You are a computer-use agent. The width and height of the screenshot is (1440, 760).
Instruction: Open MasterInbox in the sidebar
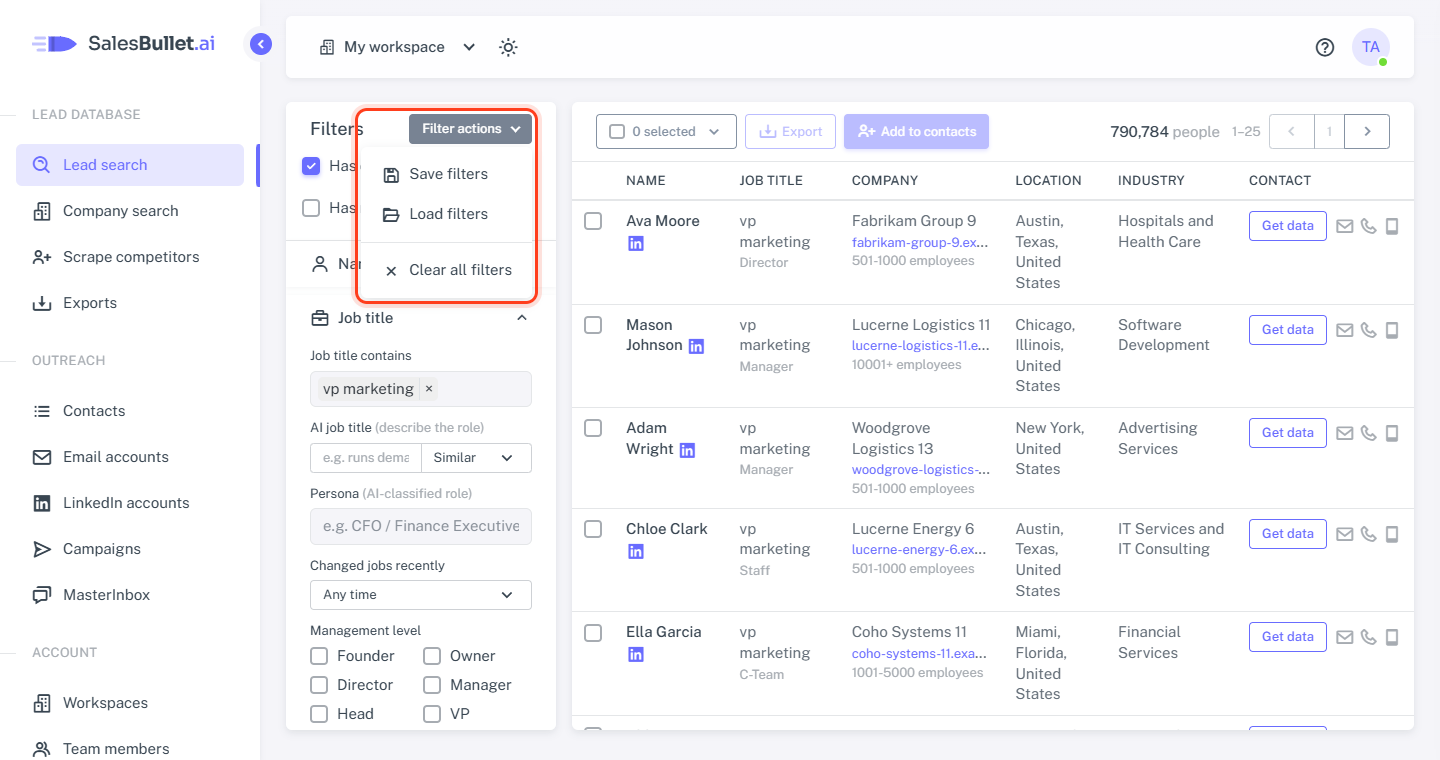pos(130,595)
